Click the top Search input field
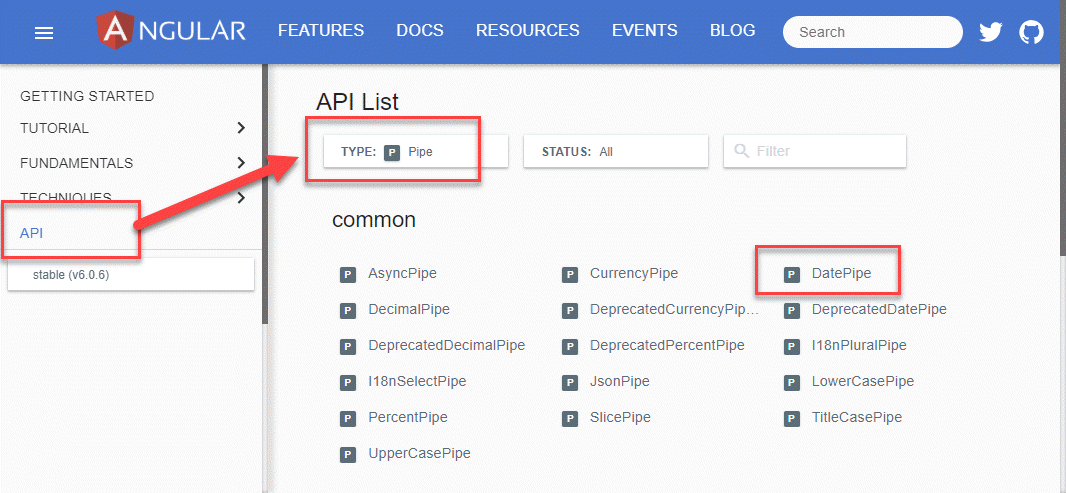Image resolution: width=1066 pixels, height=493 pixels. 872,32
